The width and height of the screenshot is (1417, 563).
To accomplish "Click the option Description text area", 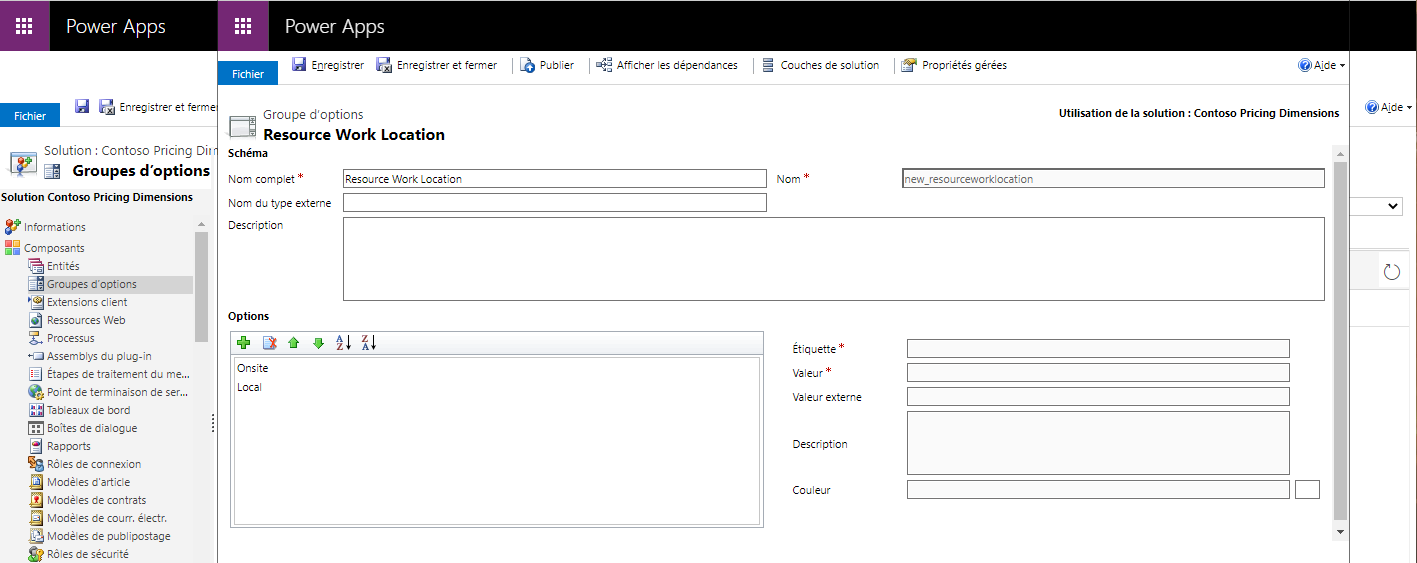I will point(1098,443).
